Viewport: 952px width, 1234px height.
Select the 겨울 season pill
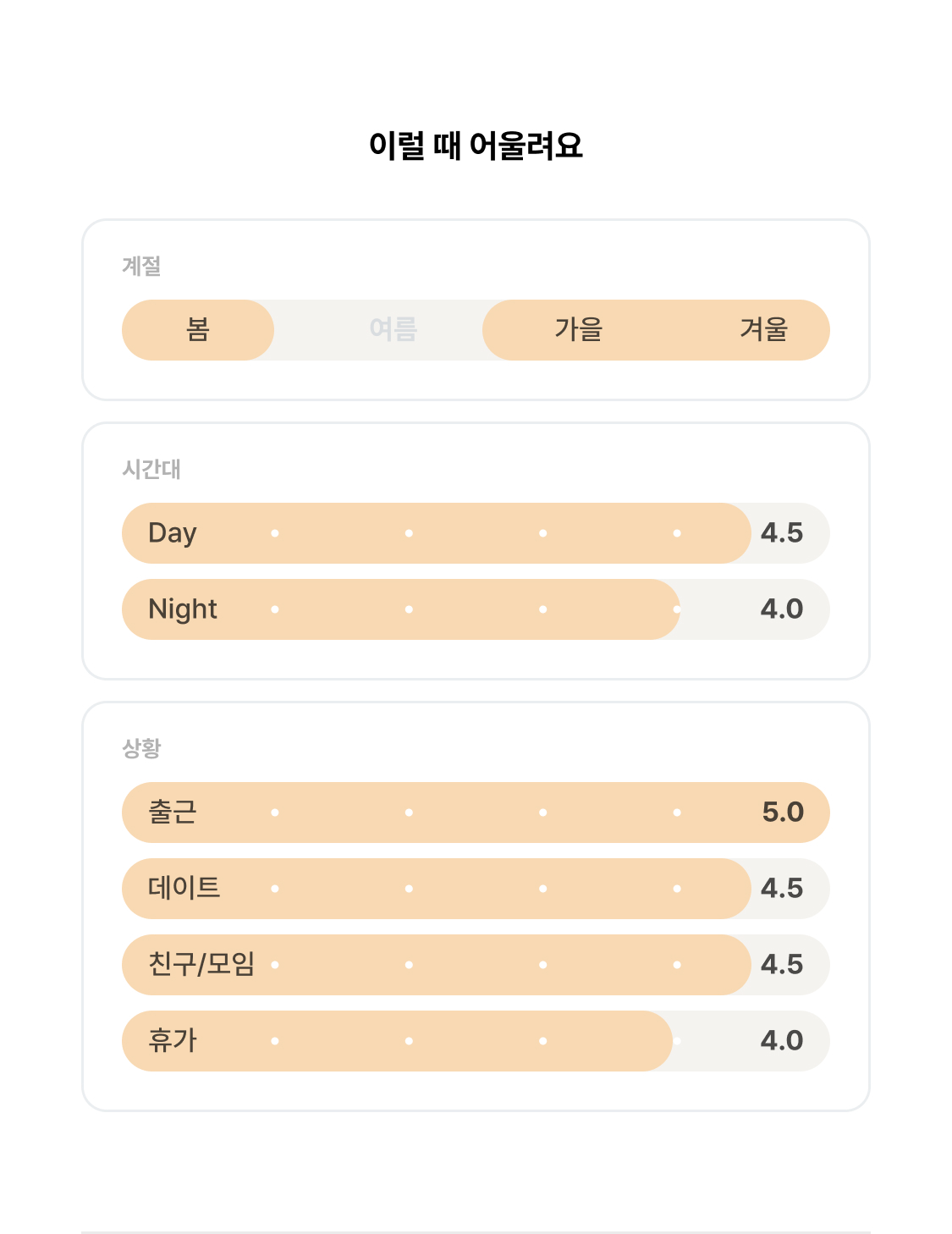tap(764, 330)
